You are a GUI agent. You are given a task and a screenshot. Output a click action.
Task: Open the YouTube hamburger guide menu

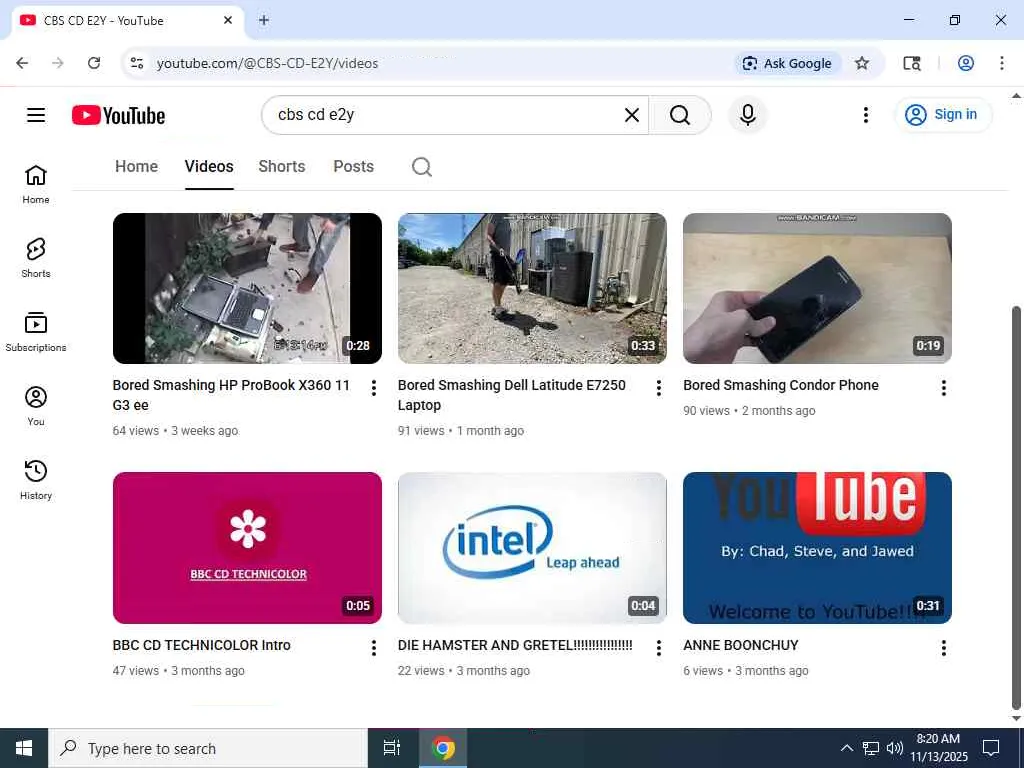[x=36, y=115]
